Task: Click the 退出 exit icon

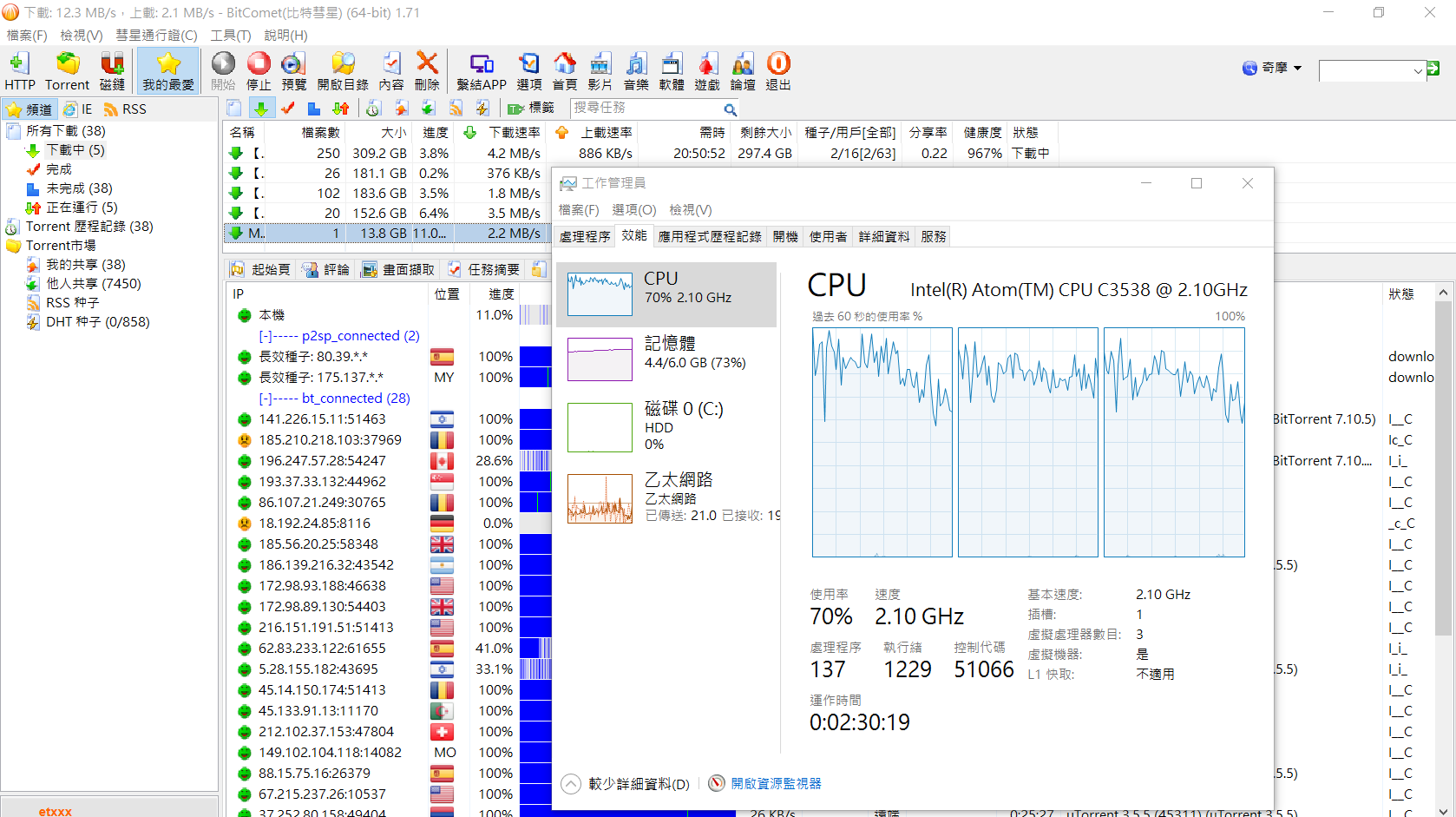Action: coord(778,71)
